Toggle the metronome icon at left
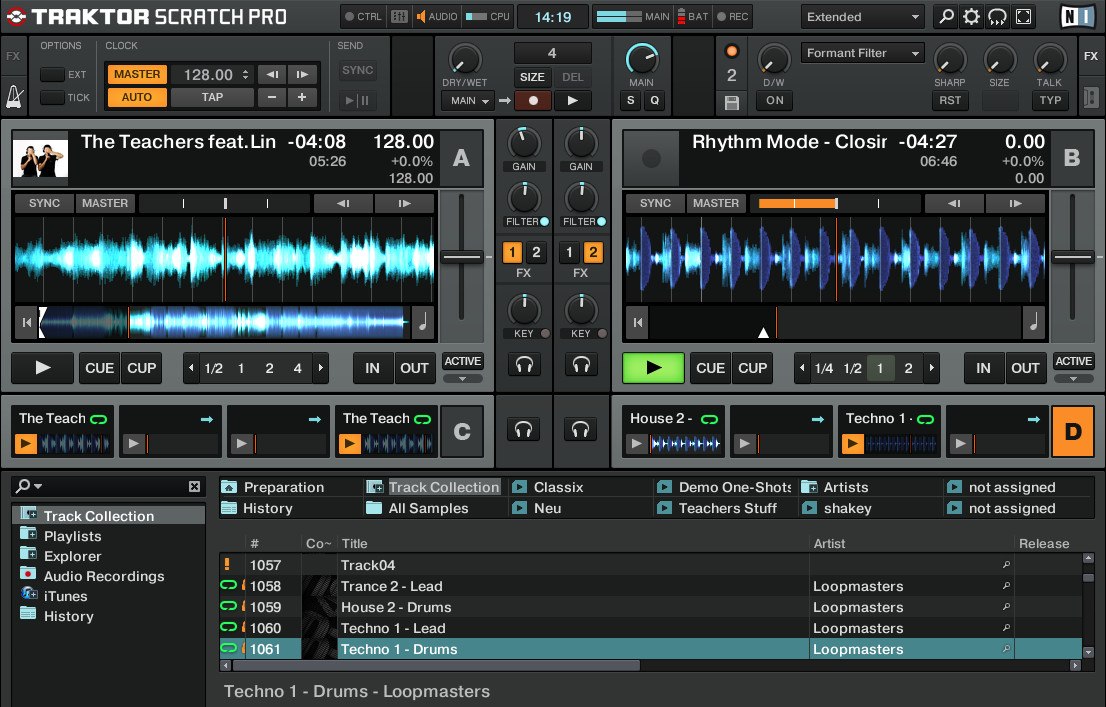 pyautogui.click(x=14, y=97)
